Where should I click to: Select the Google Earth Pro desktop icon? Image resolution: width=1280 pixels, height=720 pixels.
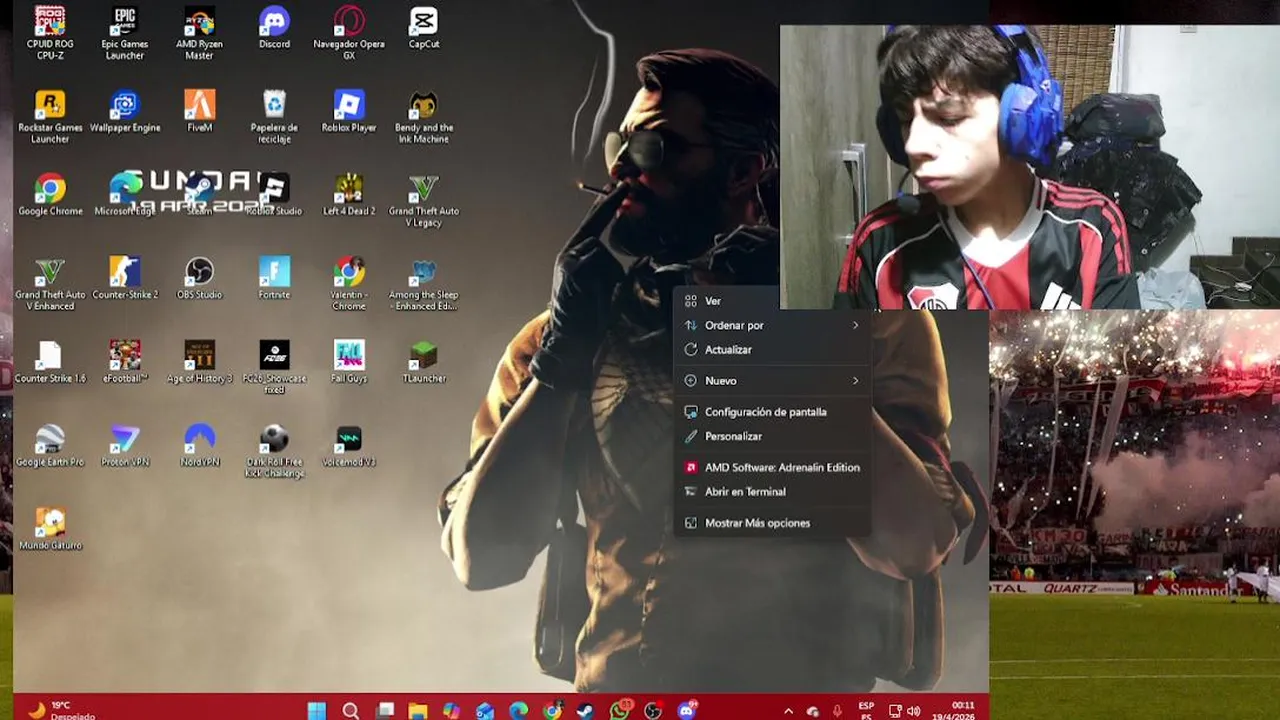point(50,446)
